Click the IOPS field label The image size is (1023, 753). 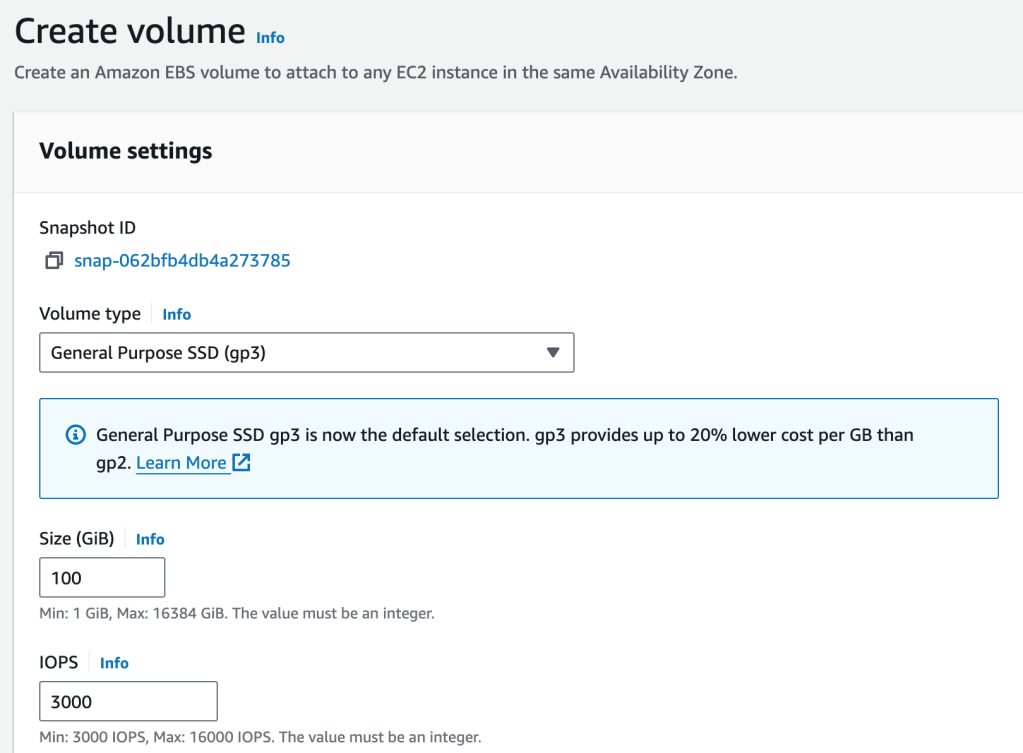[x=59, y=663]
